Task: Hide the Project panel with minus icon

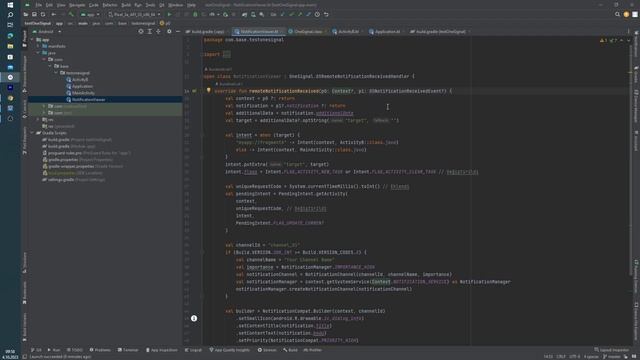Action: click(x=178, y=31)
